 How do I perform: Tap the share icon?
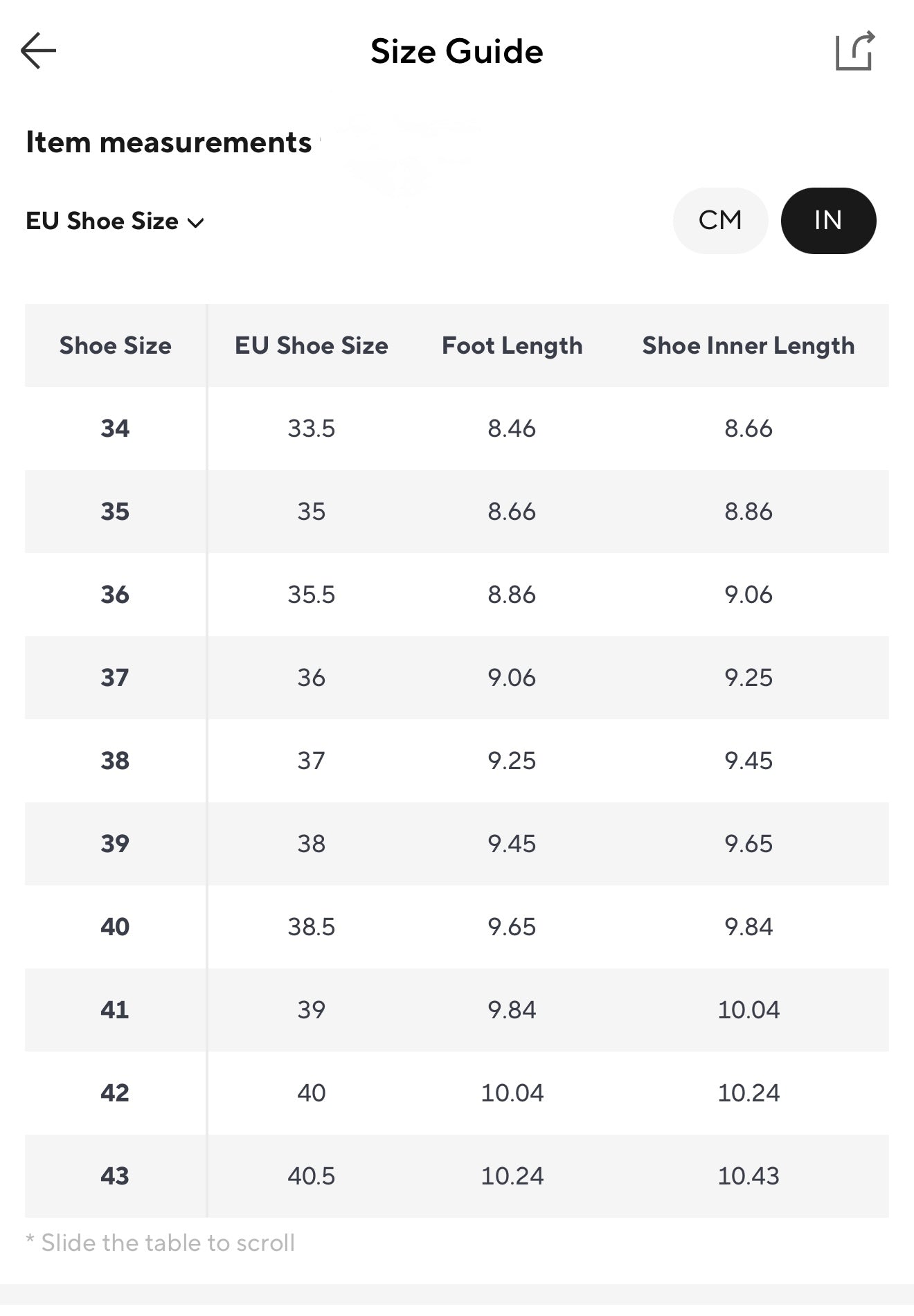(x=854, y=51)
